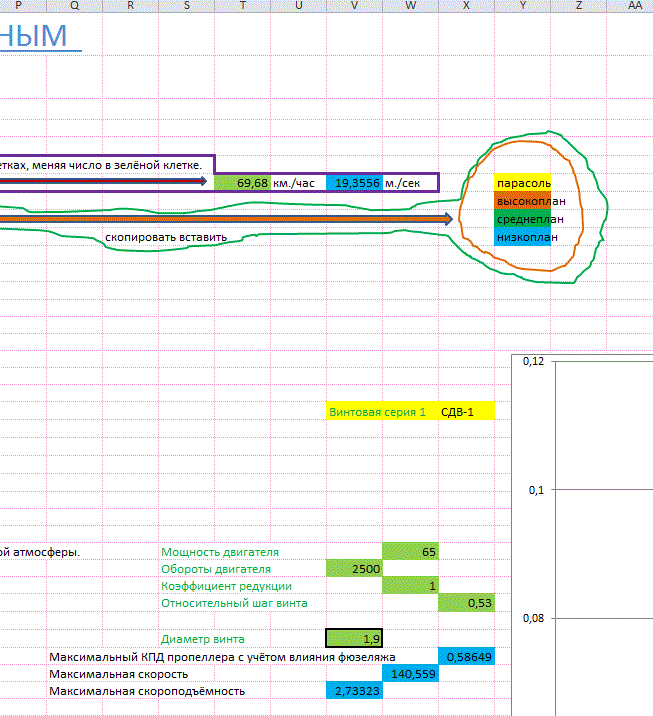The width and height of the screenshot is (653, 716).
Task: Click the yellow 'парасоль' cell
Action: point(522,184)
